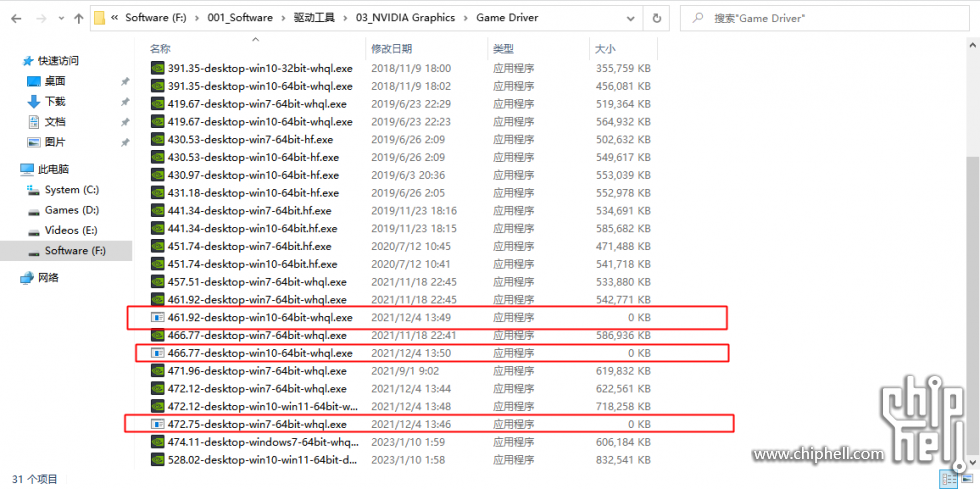Select 430.53-desktop-win10-64bit-hf.exe file

[253, 158]
